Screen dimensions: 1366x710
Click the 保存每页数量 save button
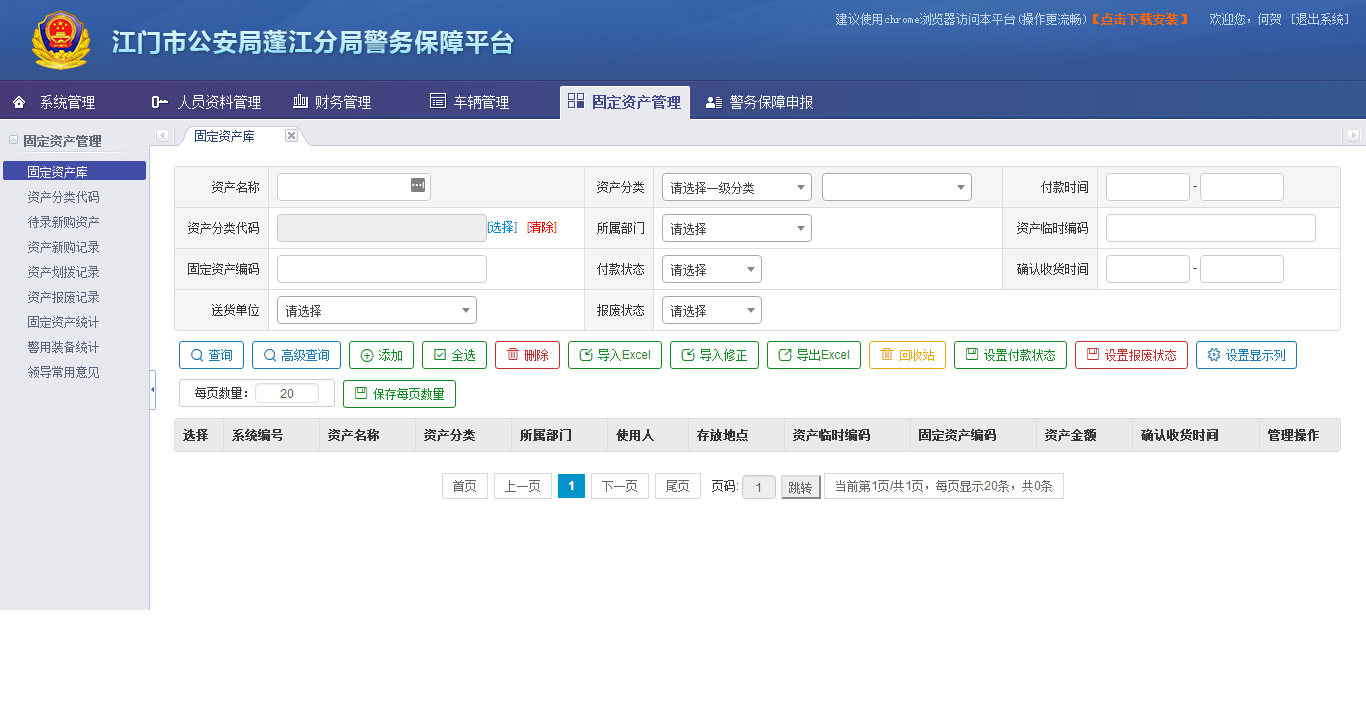coord(399,394)
